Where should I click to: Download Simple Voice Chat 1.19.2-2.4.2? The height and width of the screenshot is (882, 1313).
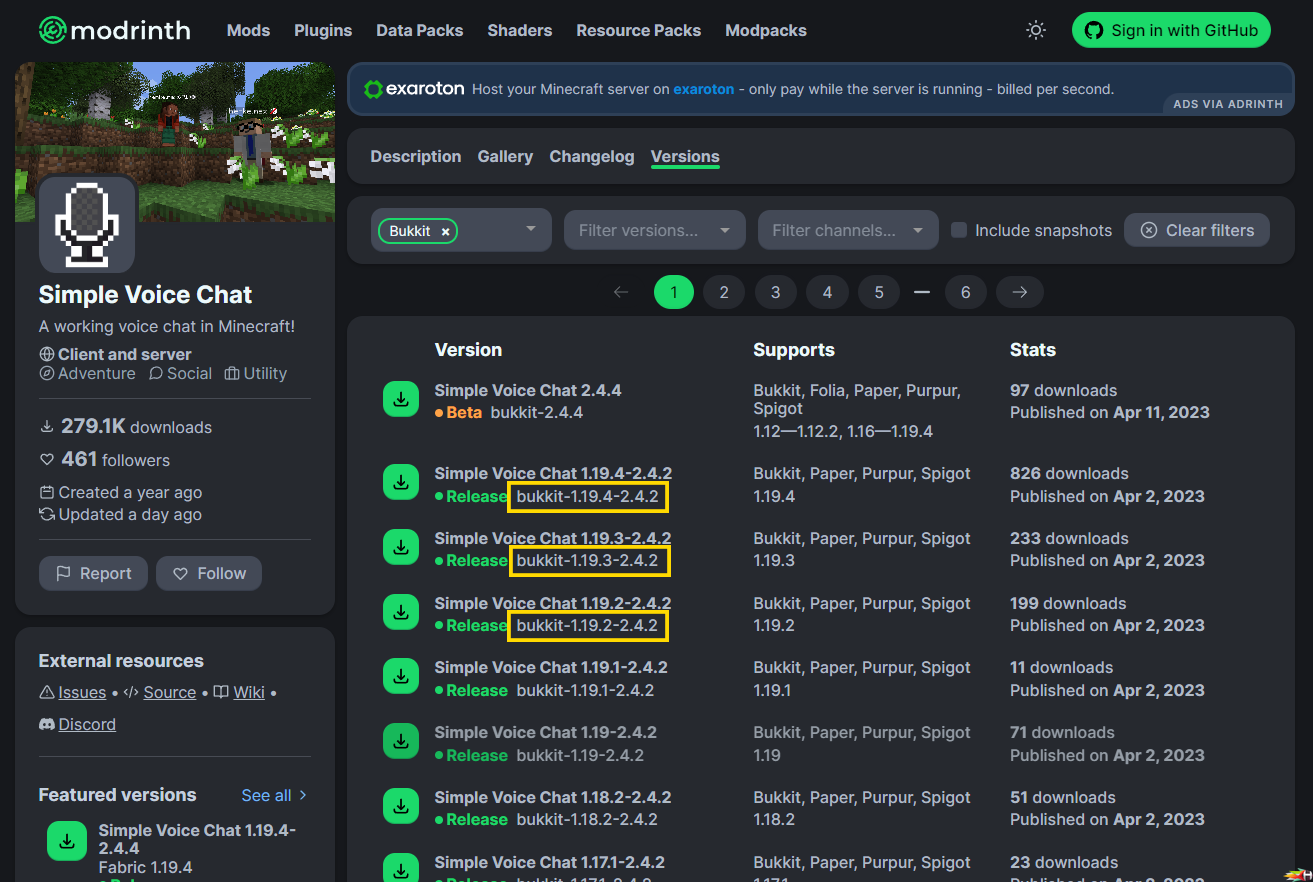[x=401, y=613]
